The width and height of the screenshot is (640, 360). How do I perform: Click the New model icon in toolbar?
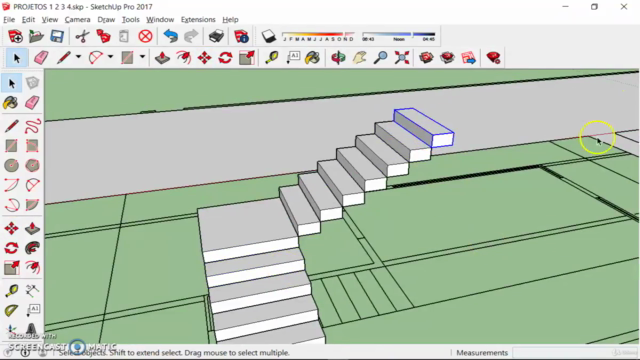(16, 36)
